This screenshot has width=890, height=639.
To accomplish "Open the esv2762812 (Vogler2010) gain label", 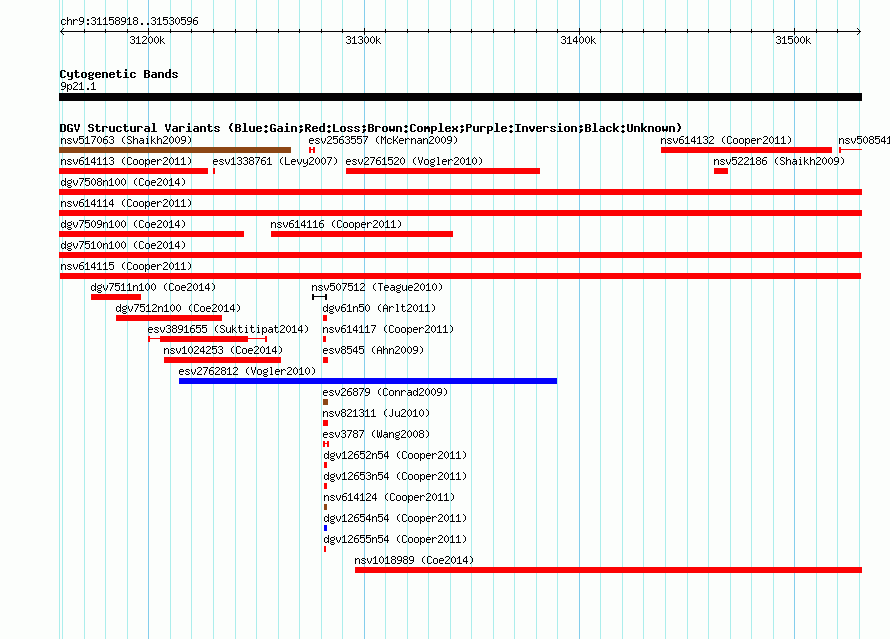I will tap(247, 371).
